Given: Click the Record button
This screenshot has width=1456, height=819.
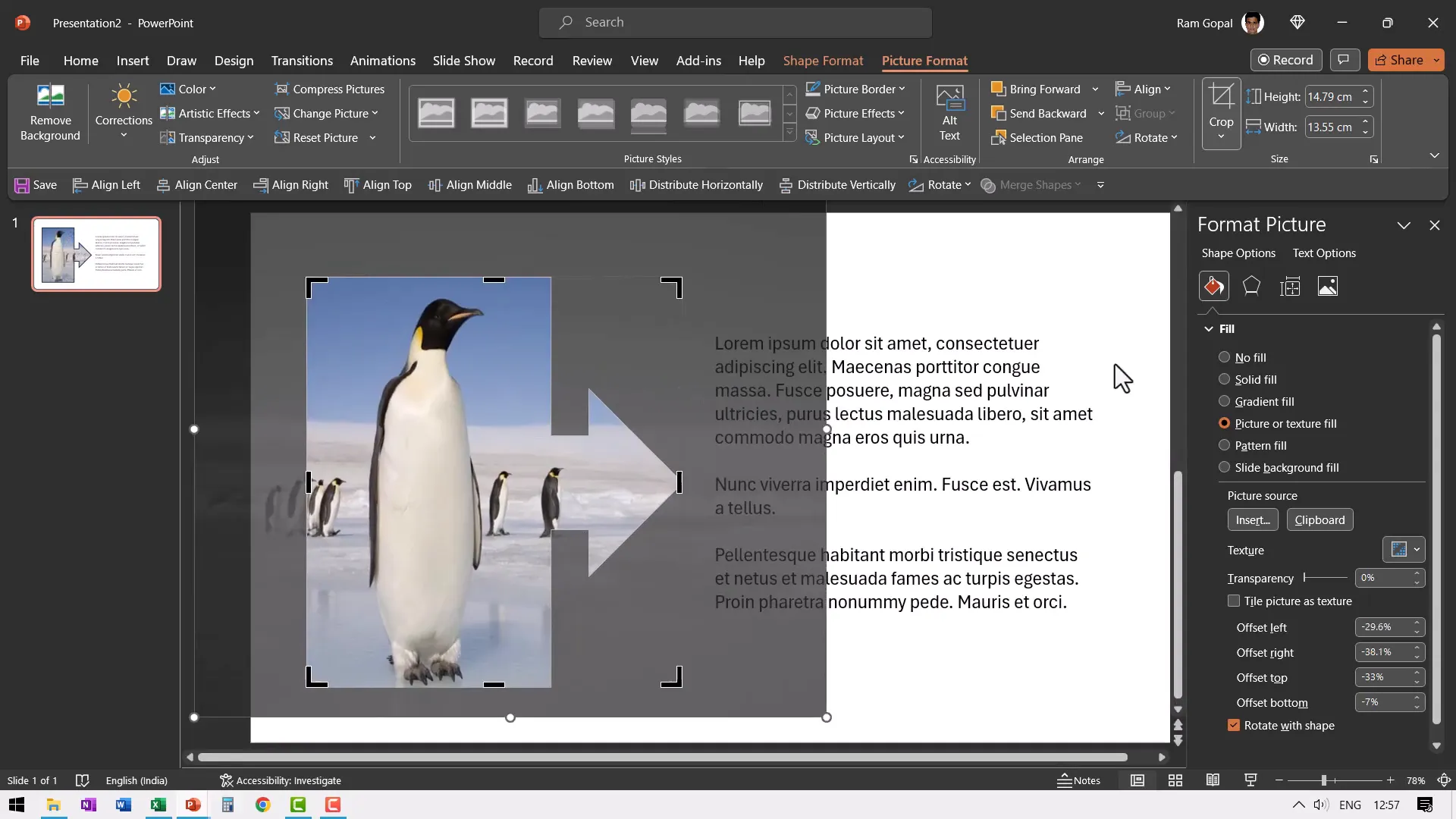Looking at the screenshot, I should (1286, 60).
